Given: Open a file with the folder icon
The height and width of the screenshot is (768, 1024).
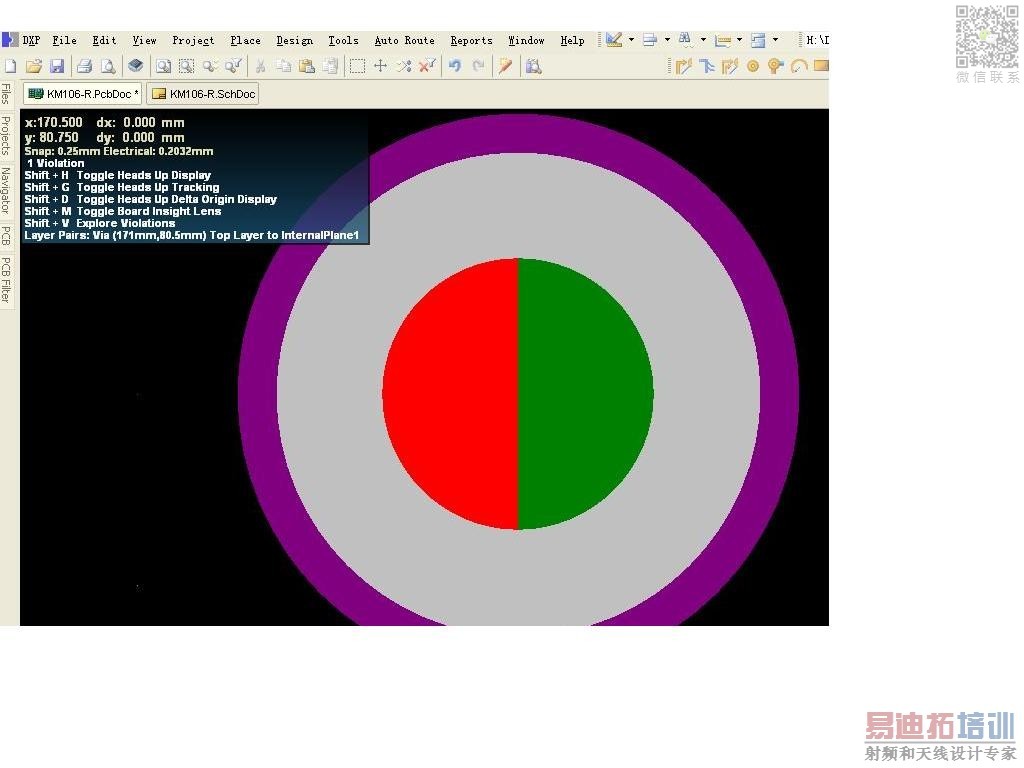Looking at the screenshot, I should 34,66.
